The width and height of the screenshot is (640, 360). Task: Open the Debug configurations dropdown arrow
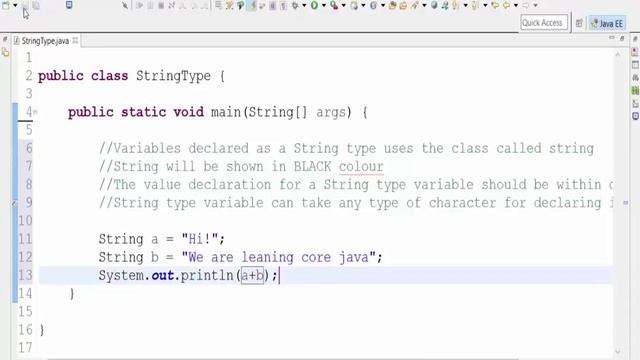pyautogui.click(x=304, y=5)
